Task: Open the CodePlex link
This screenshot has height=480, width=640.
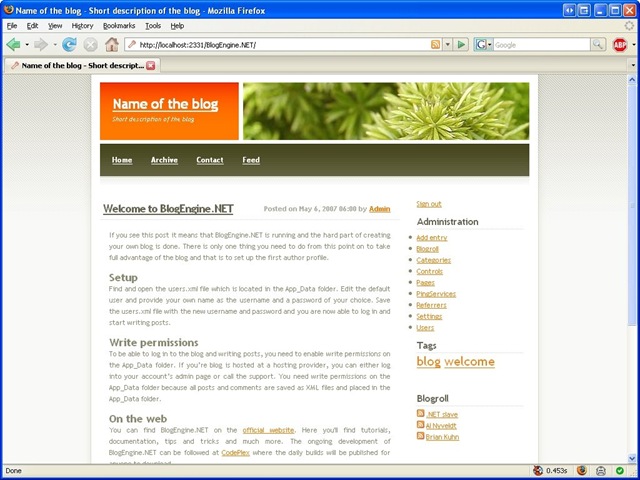Action: [236, 453]
